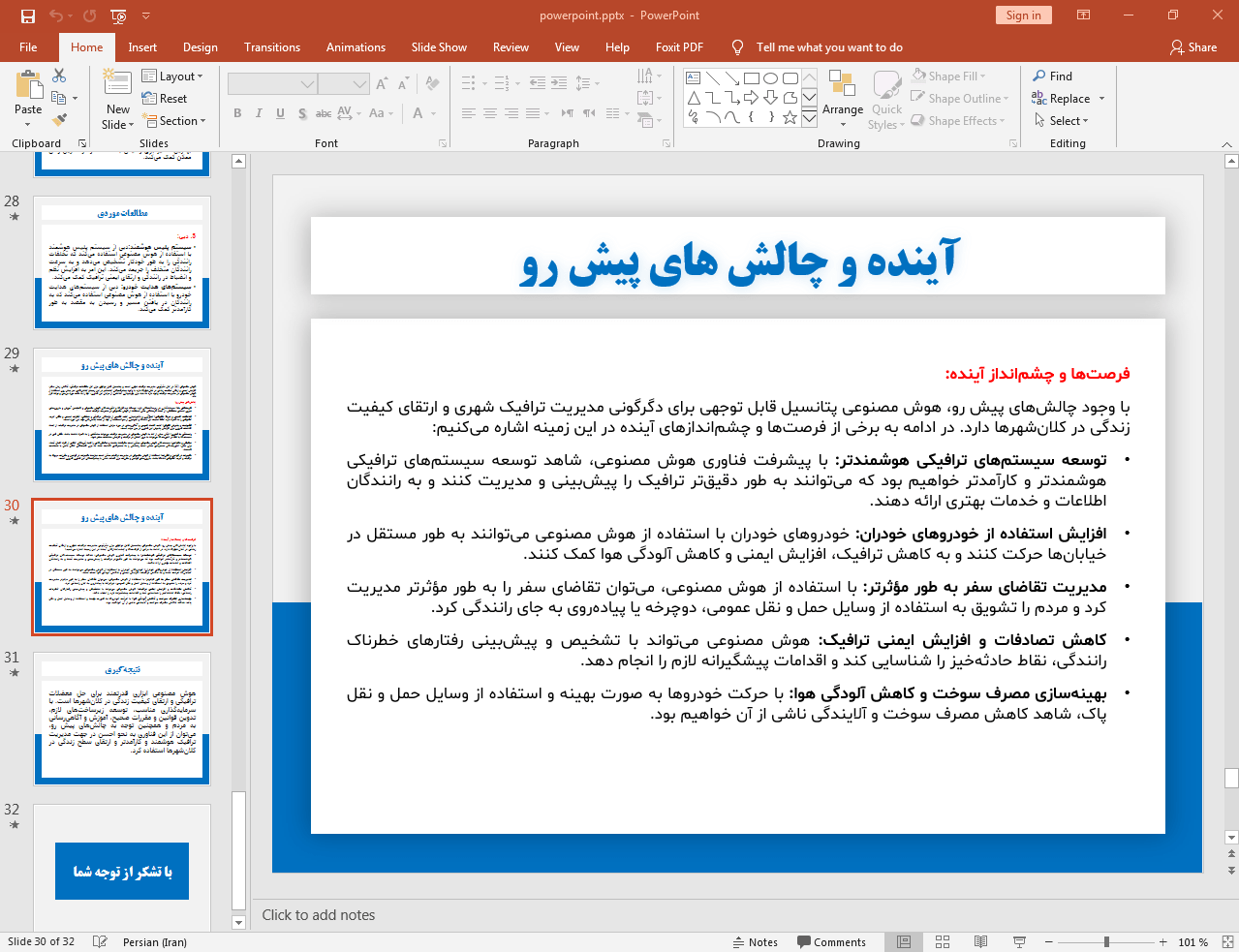This screenshot has height=952, width=1239.
Task: Expand the Layout dropdown
Action: point(172,76)
